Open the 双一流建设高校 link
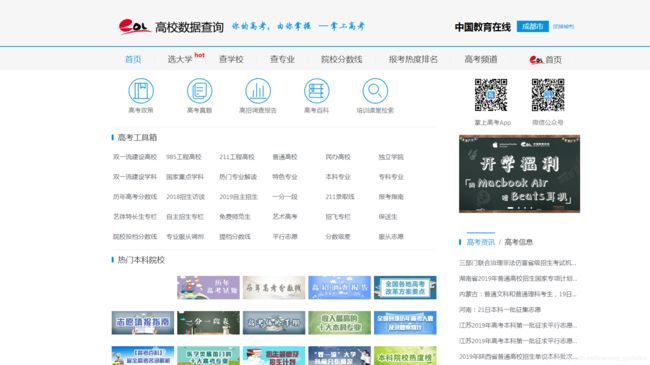The height and width of the screenshot is (365, 650). tap(135, 157)
